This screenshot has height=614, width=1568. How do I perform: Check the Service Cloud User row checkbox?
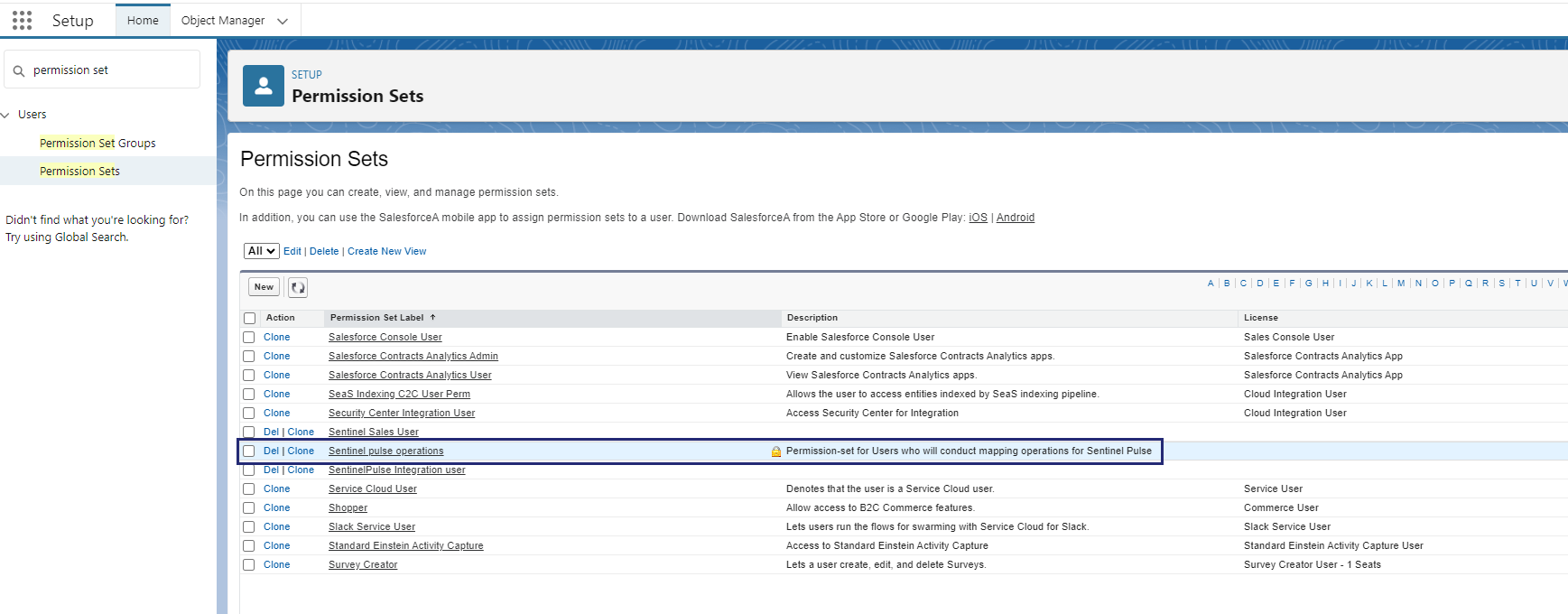click(249, 488)
